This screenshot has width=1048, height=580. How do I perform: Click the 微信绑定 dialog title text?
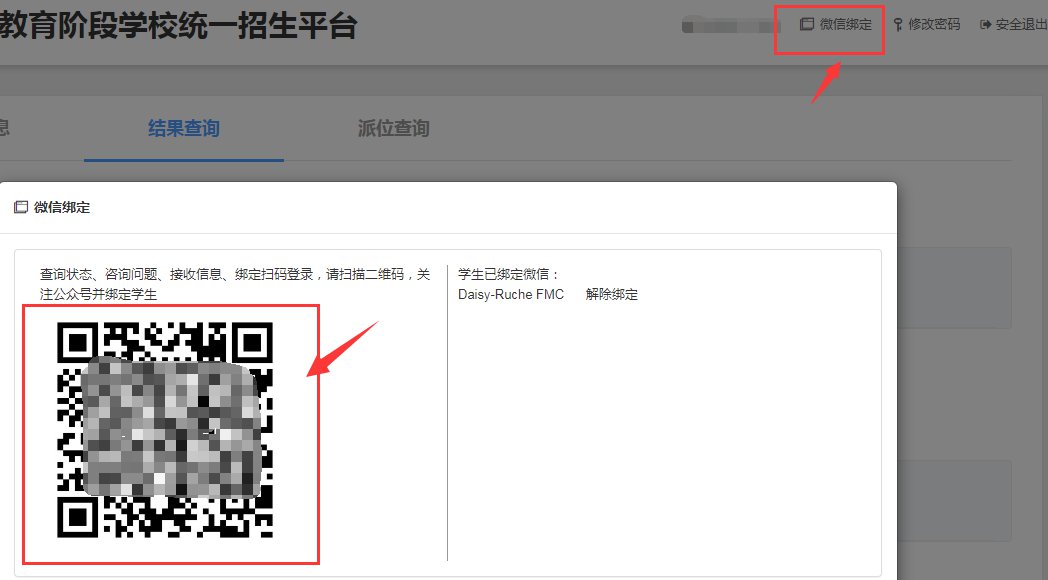62,207
